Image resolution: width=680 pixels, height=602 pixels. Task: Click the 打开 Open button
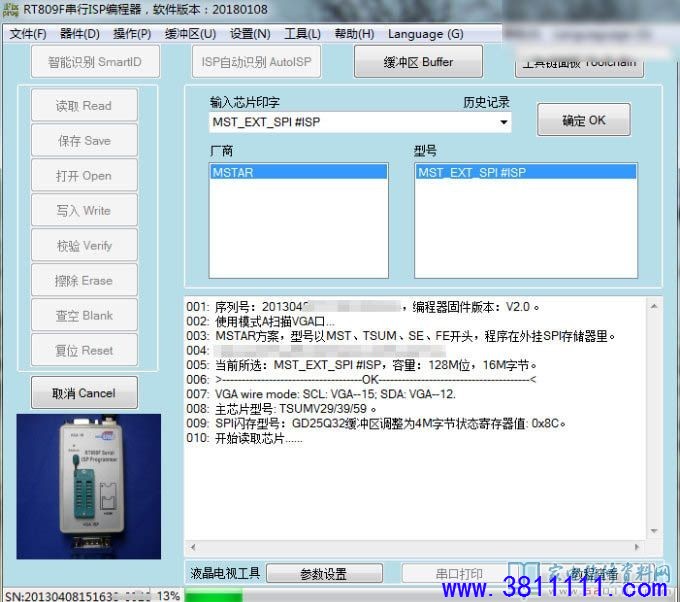click(x=84, y=176)
